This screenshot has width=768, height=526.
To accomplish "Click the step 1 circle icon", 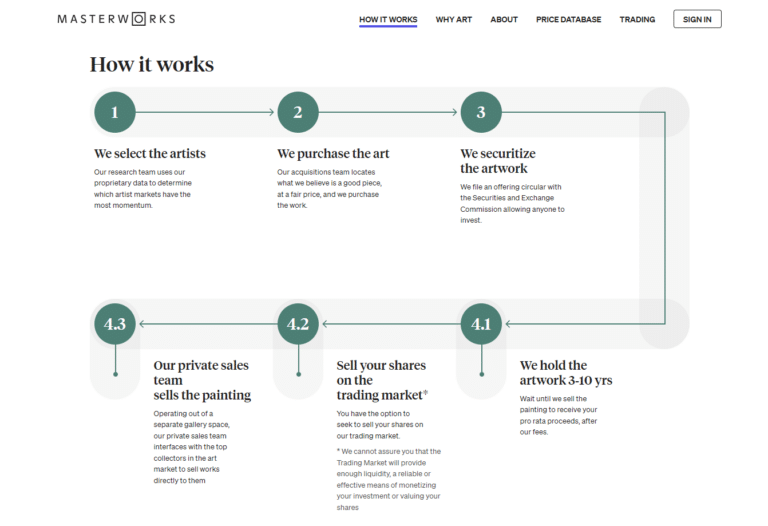I will 115,112.
